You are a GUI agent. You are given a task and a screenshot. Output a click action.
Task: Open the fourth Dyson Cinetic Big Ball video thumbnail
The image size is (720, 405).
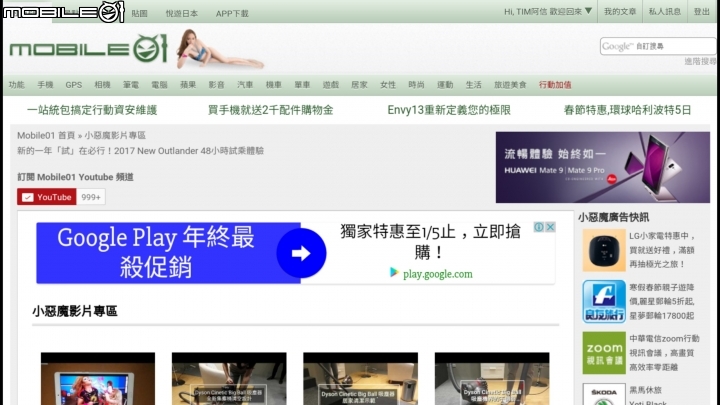point(492,379)
